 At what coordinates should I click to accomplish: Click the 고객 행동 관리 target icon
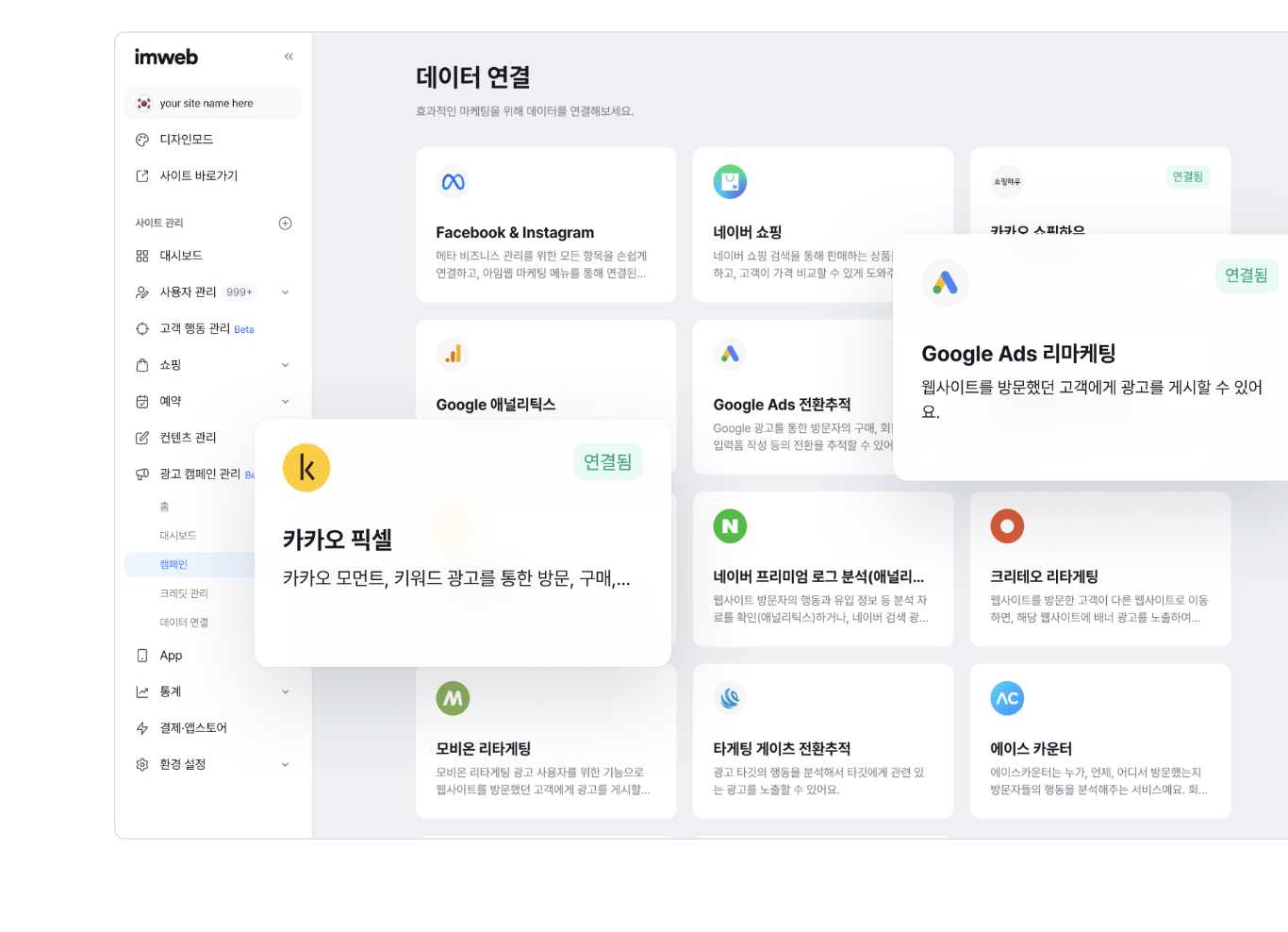[x=142, y=328]
